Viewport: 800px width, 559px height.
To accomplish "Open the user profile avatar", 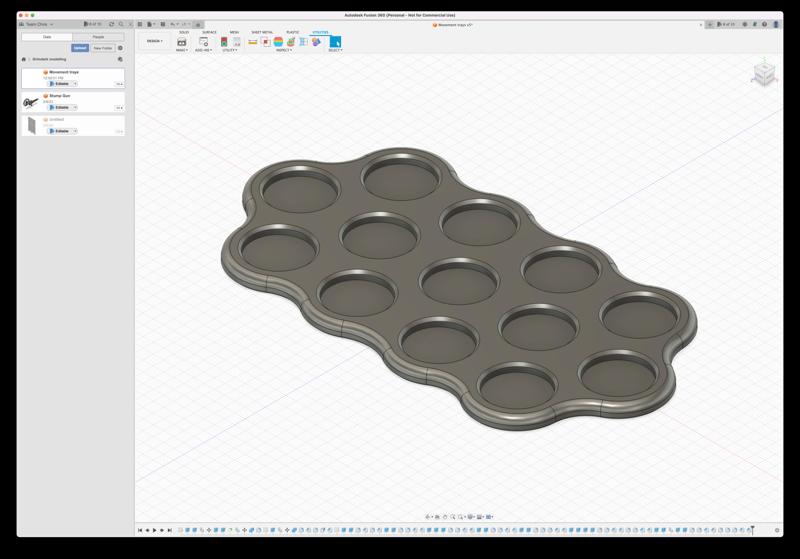I will (x=776, y=24).
